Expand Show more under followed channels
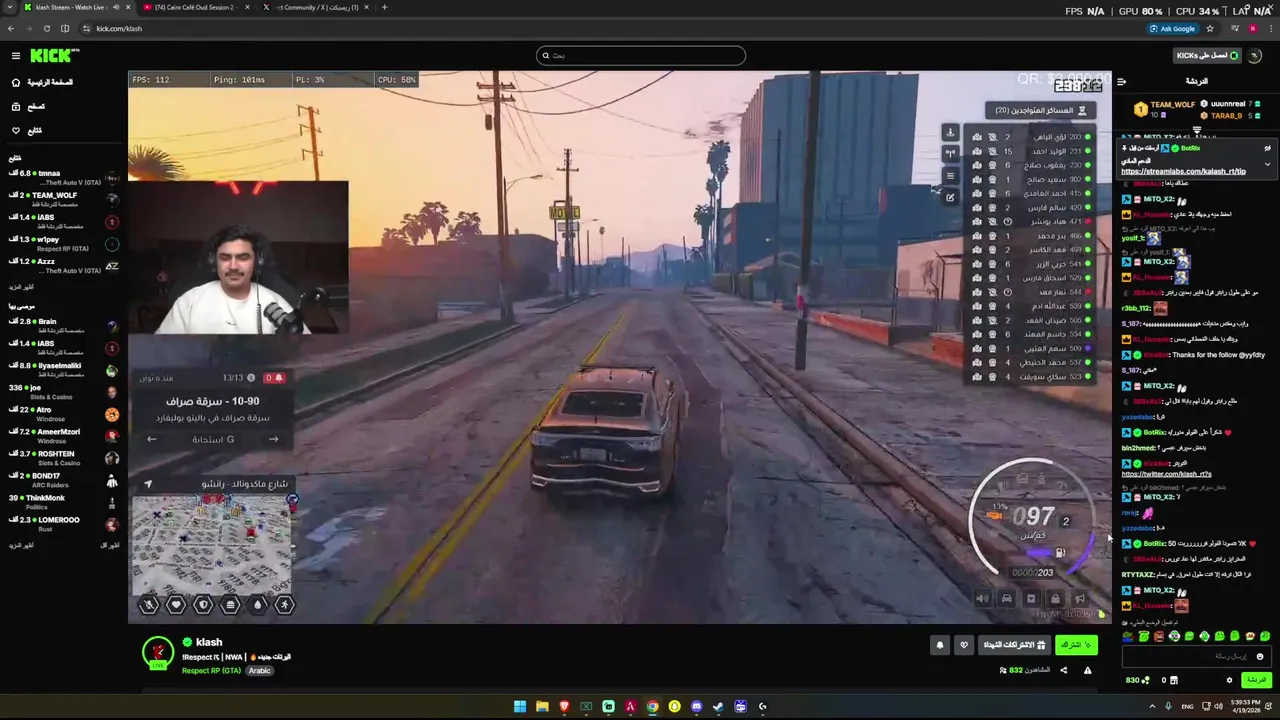This screenshot has height=720, width=1280. tap(20, 287)
